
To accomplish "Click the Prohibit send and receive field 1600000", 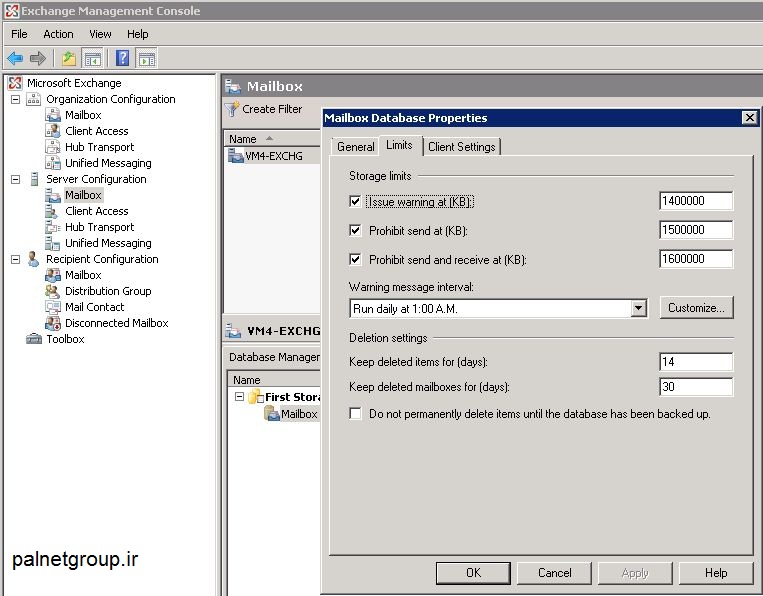I will pyautogui.click(x=696, y=258).
